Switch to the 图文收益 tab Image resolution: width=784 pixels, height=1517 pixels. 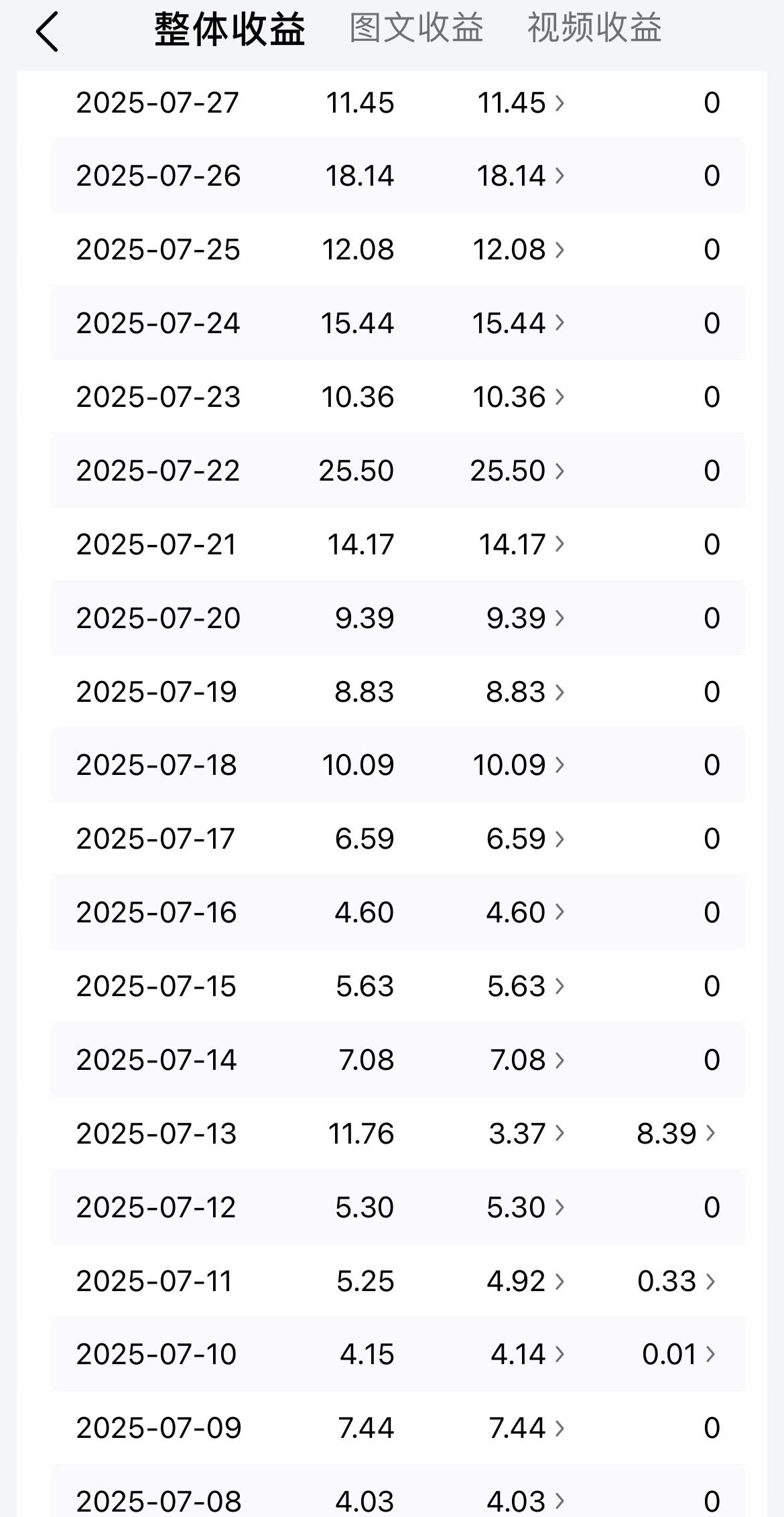click(416, 29)
